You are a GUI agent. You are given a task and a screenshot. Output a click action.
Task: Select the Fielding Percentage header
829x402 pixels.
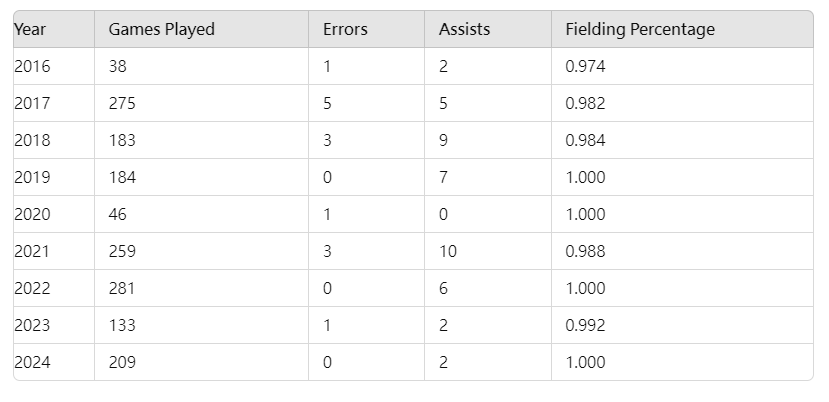[640, 29]
